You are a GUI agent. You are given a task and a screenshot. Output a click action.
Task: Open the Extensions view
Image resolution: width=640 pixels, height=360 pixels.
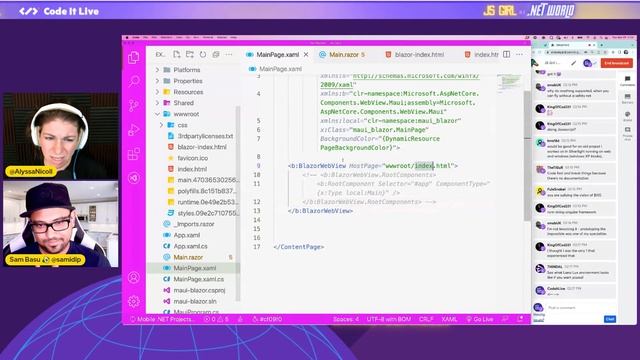coord(134,154)
